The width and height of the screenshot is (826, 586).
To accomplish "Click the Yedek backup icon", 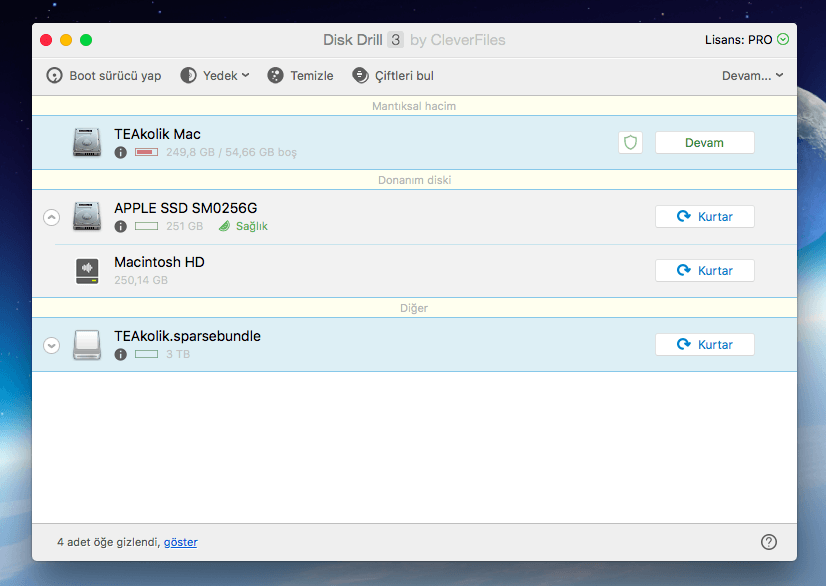I will click(x=189, y=75).
